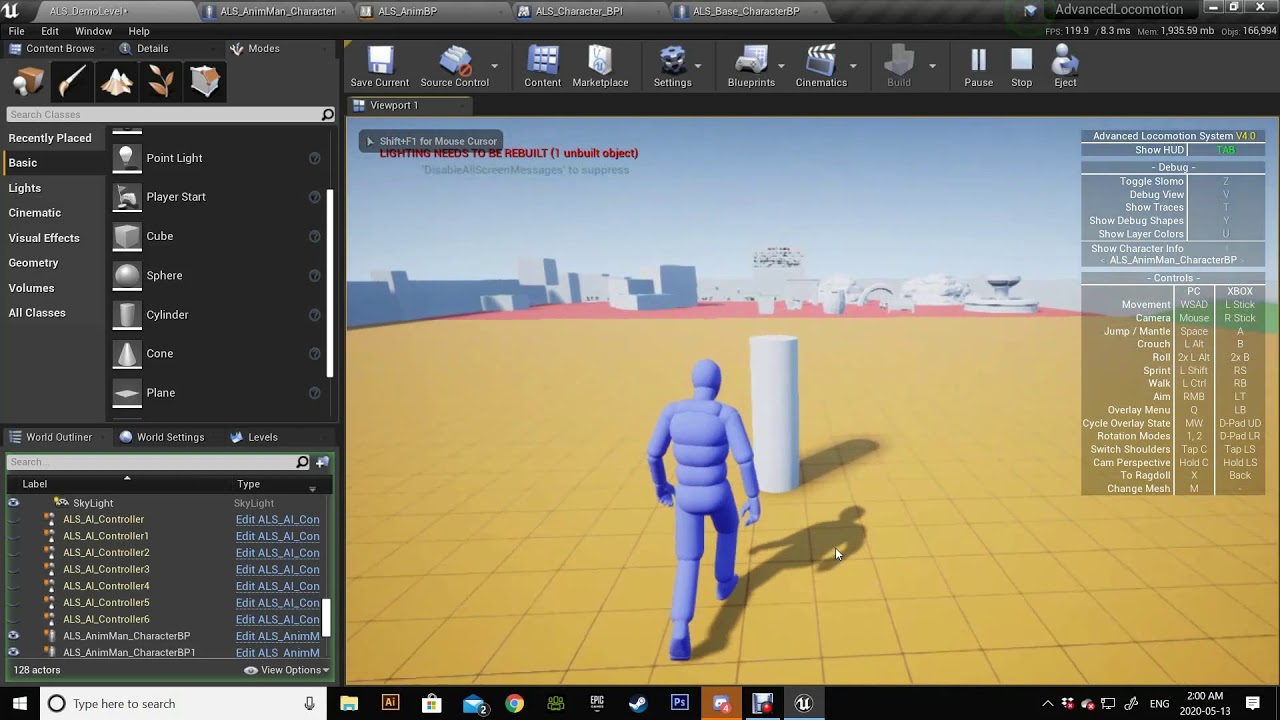
Task: Toggle visibility of ALS_AI_Controller6
Action: tap(14, 619)
